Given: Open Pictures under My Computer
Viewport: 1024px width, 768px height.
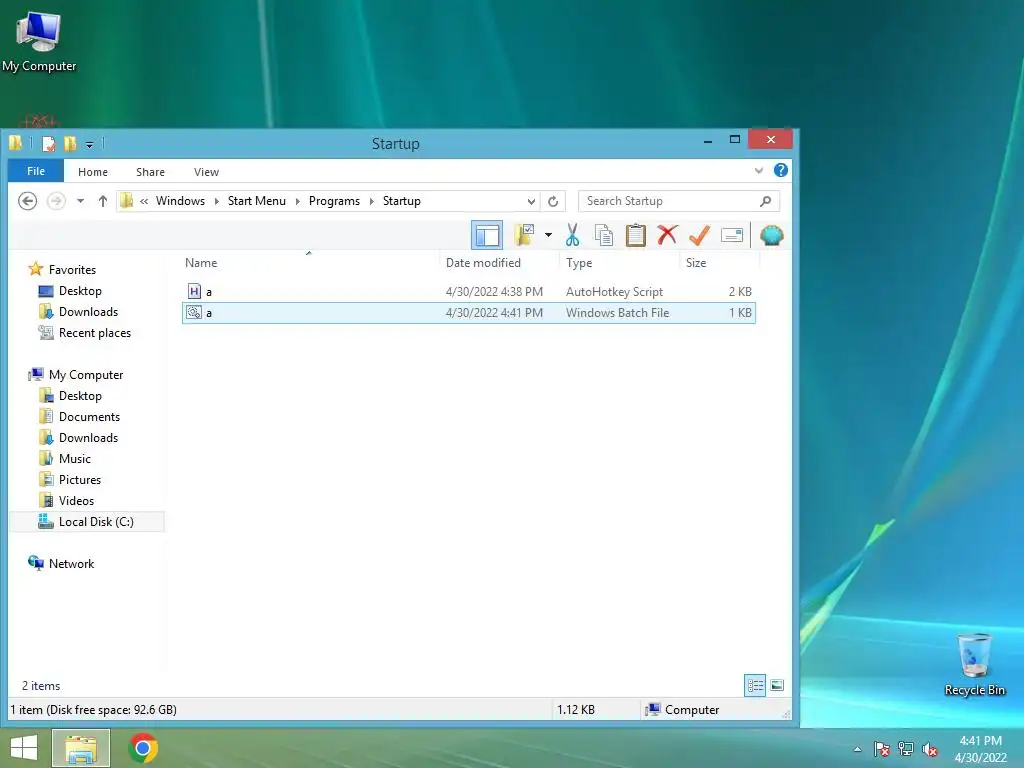Looking at the screenshot, I should tap(70, 479).
